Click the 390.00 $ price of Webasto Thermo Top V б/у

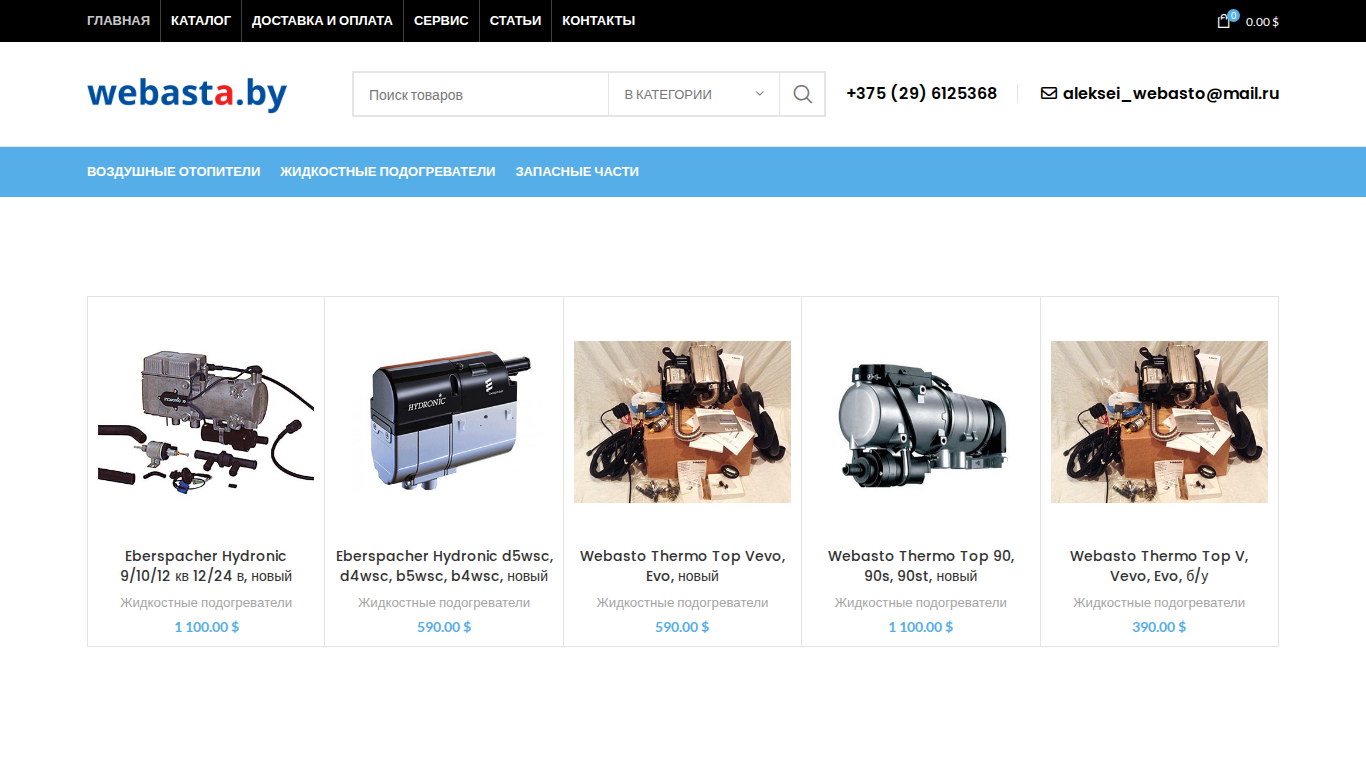[x=1159, y=627]
